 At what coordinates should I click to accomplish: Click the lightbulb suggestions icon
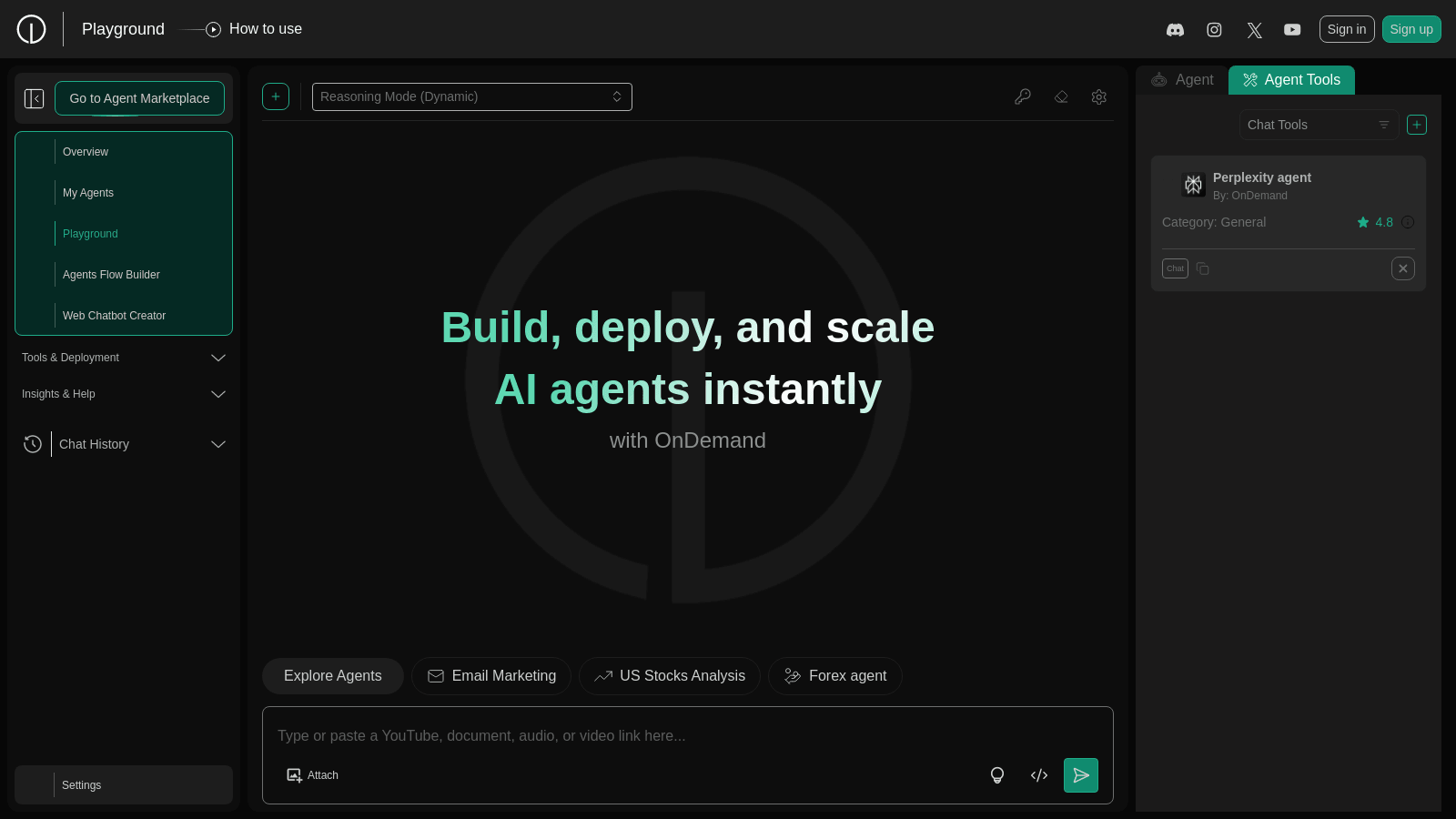coord(997,775)
